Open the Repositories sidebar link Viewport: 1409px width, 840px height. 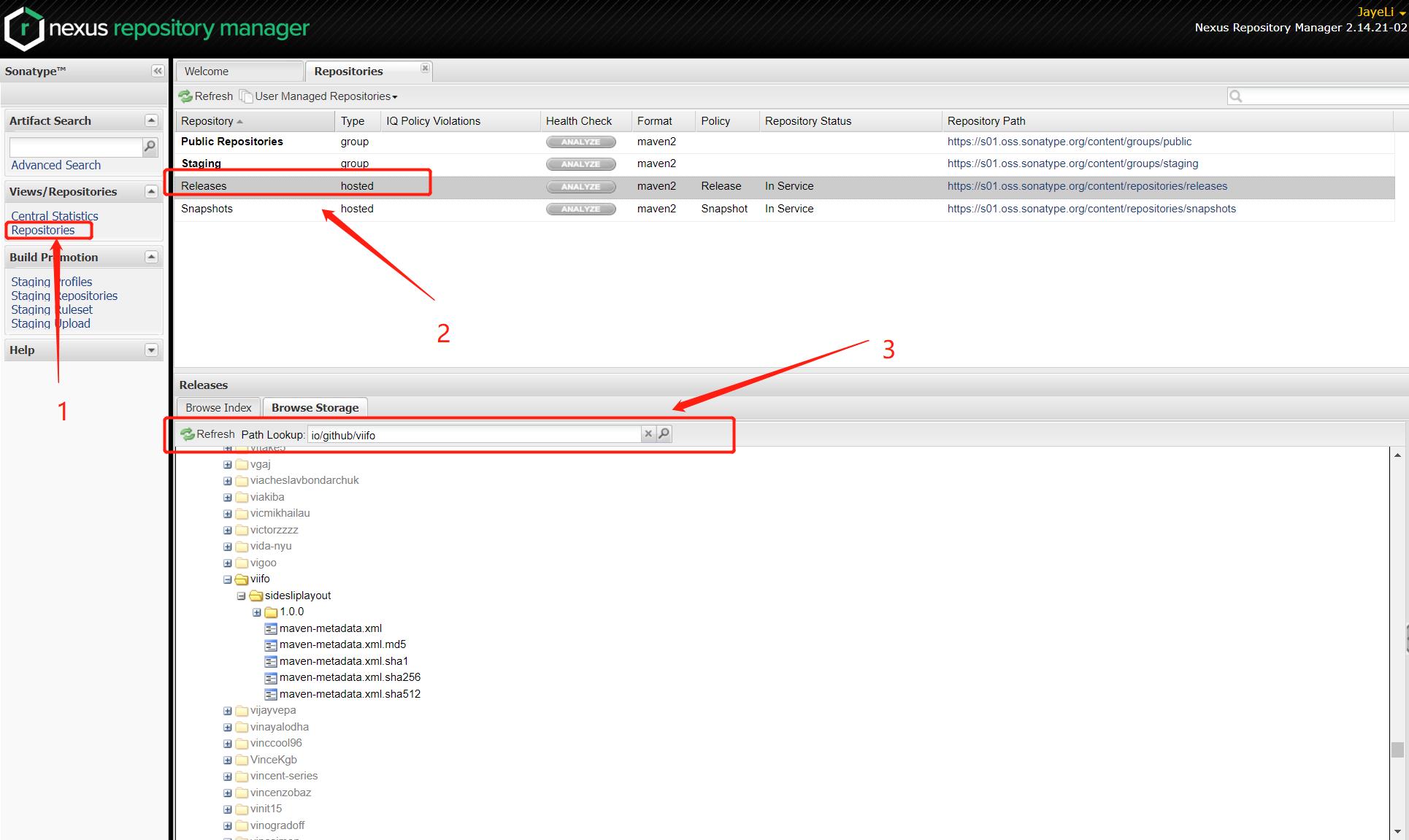pos(43,230)
